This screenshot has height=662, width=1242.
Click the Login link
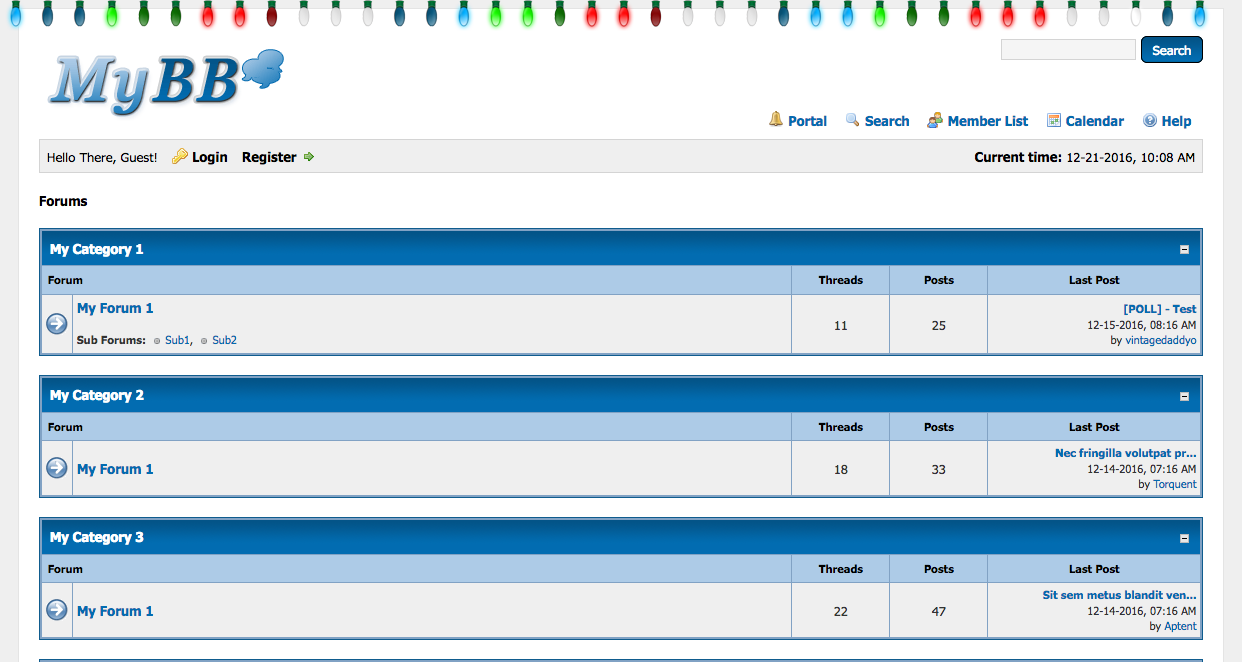point(210,157)
